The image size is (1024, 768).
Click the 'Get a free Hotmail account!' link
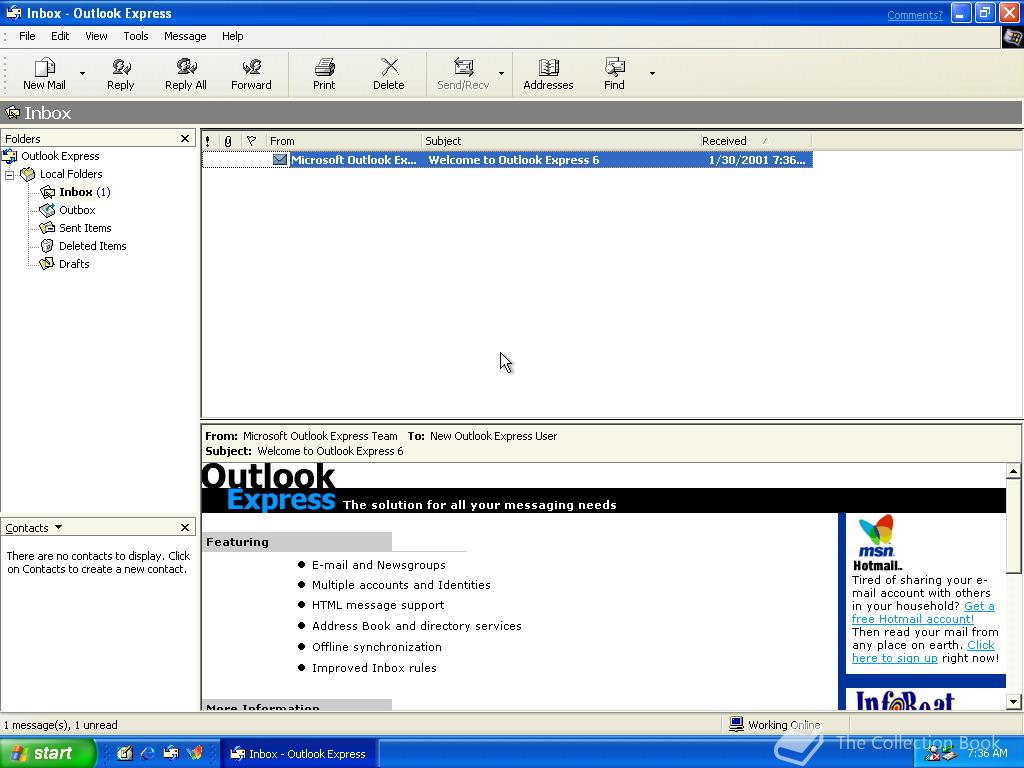point(923,613)
